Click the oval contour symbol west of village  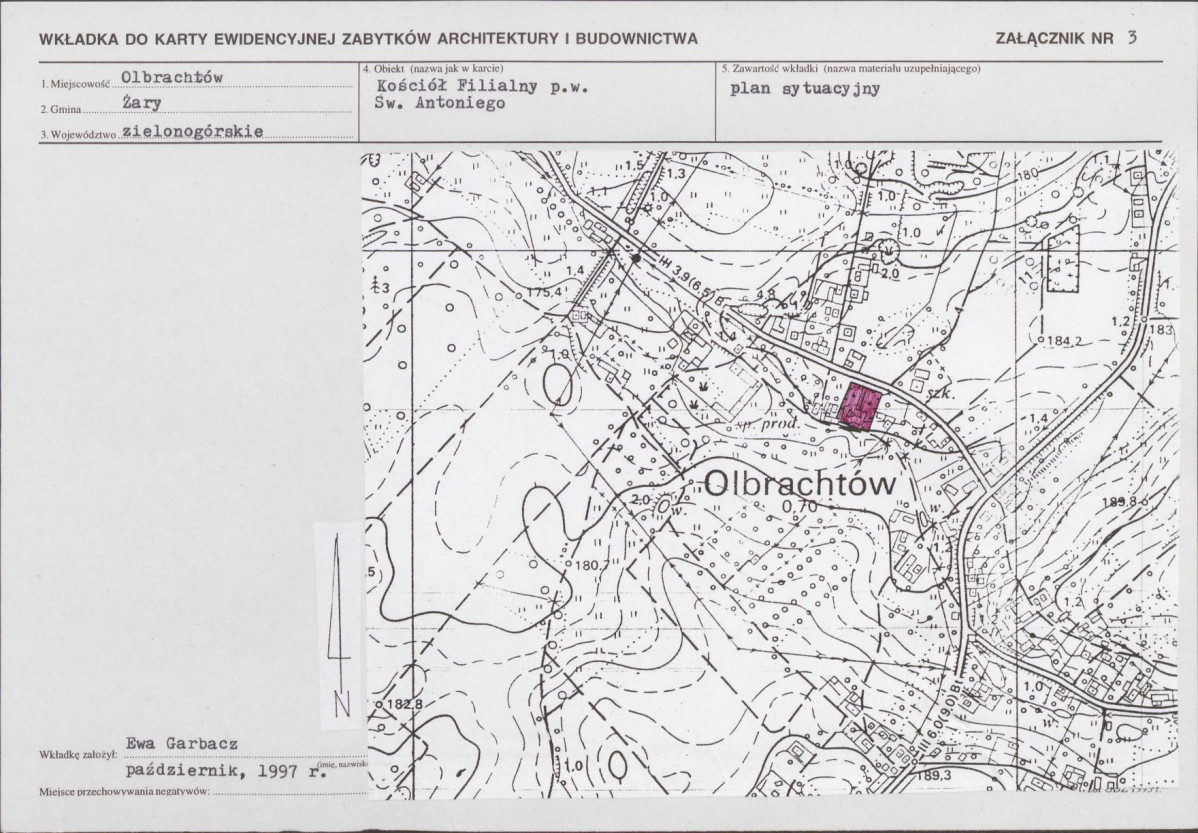(558, 384)
